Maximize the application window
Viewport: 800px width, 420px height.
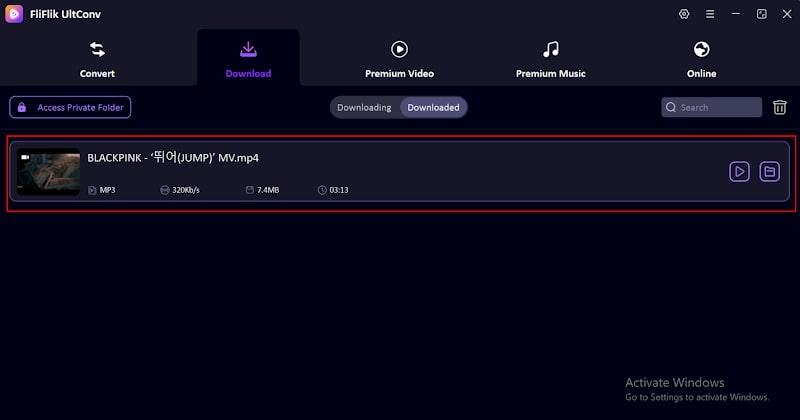coord(761,14)
